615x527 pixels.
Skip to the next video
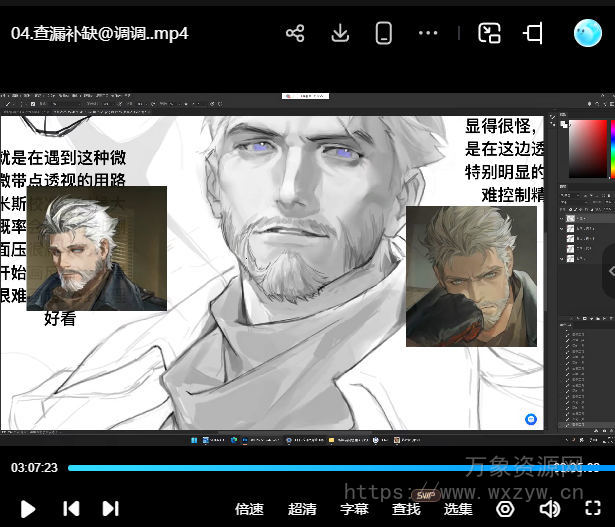pos(111,509)
